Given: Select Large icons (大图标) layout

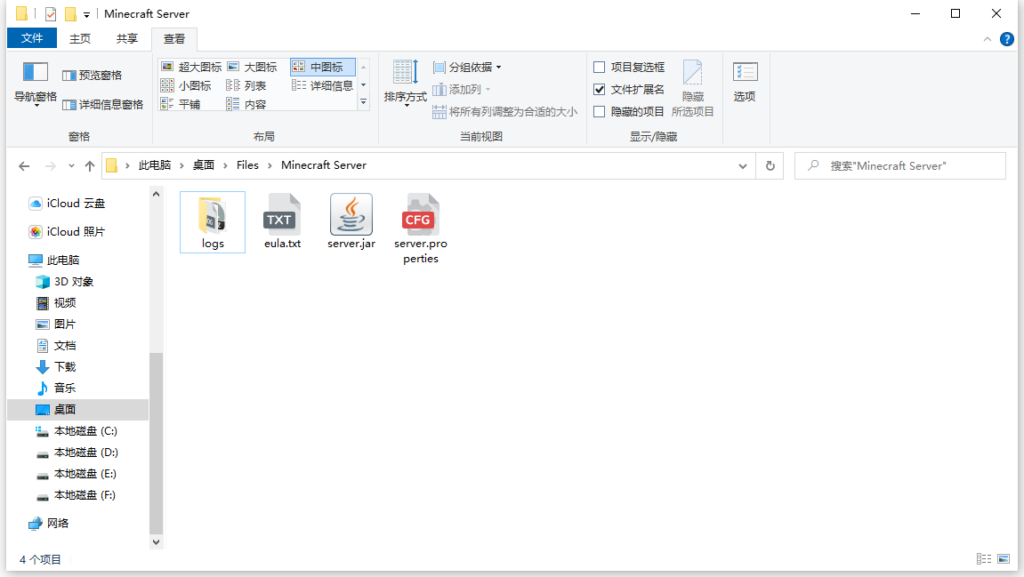Looking at the screenshot, I should point(252,67).
